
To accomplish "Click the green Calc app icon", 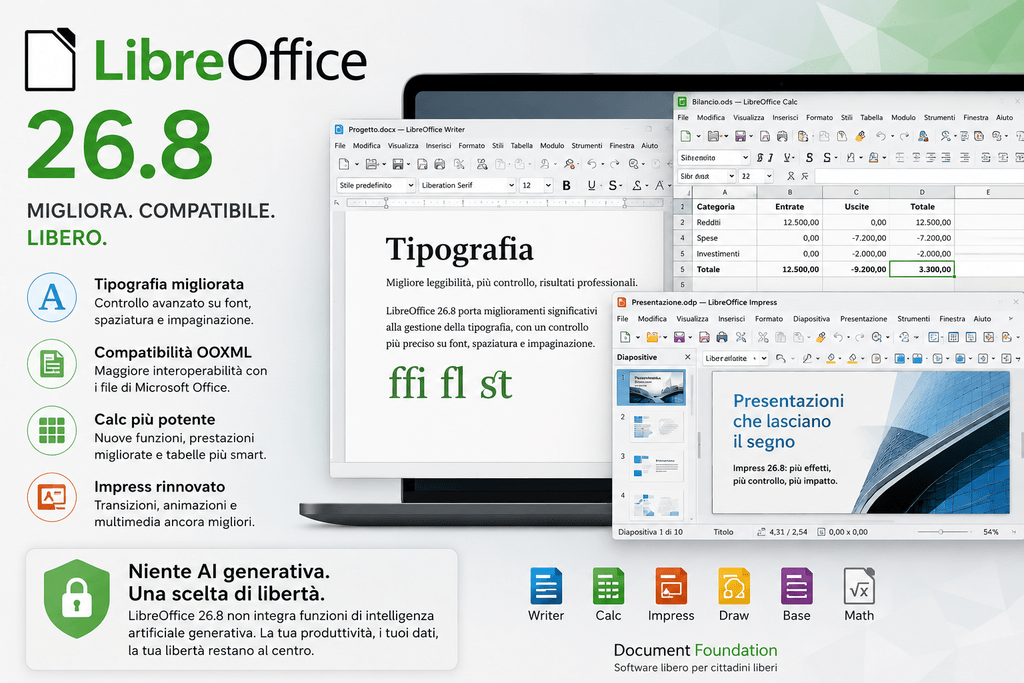I will [608, 586].
